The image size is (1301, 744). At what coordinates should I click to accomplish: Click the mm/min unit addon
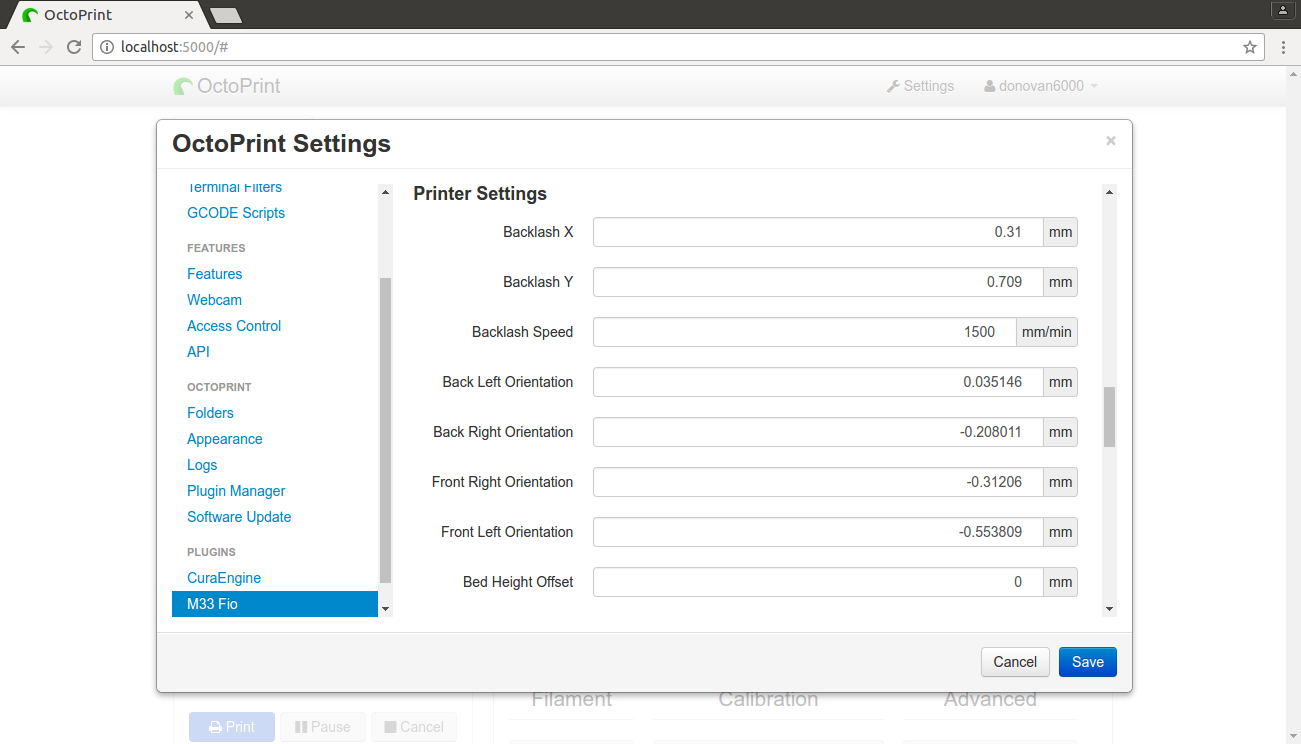[x=1047, y=332]
